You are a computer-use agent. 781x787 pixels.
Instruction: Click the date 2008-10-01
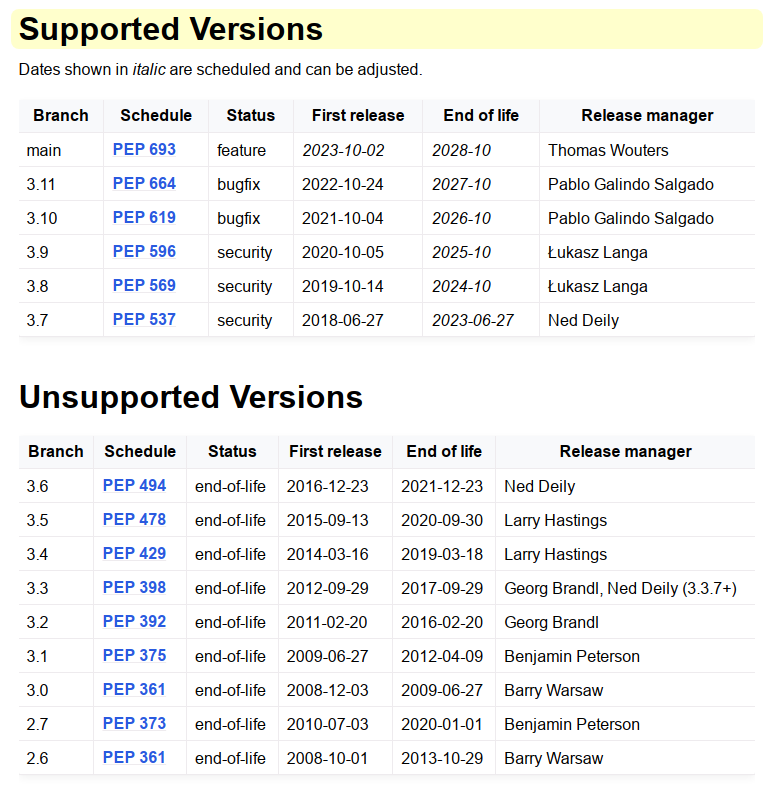point(327,758)
